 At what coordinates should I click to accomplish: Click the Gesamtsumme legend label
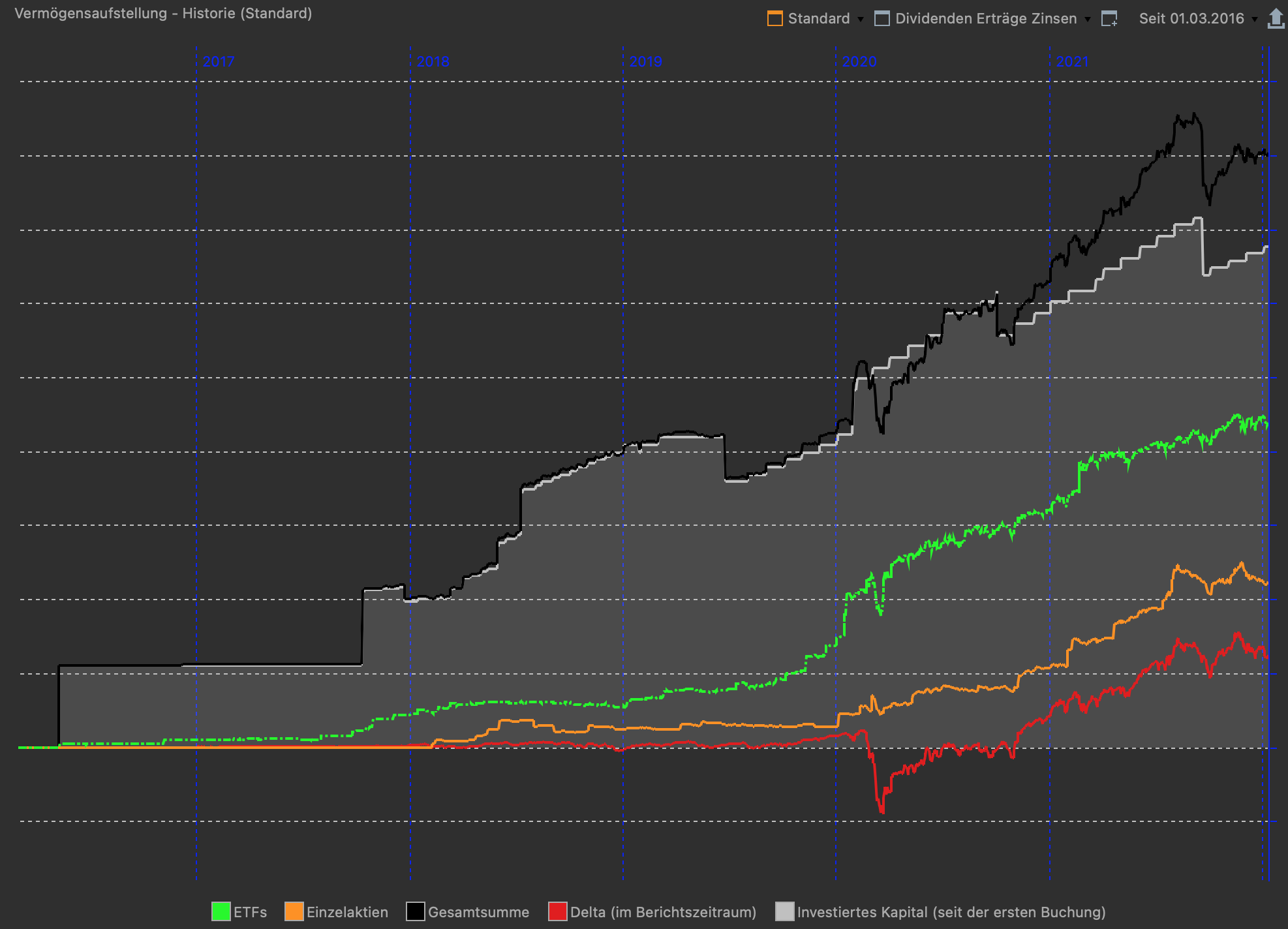pos(478,912)
